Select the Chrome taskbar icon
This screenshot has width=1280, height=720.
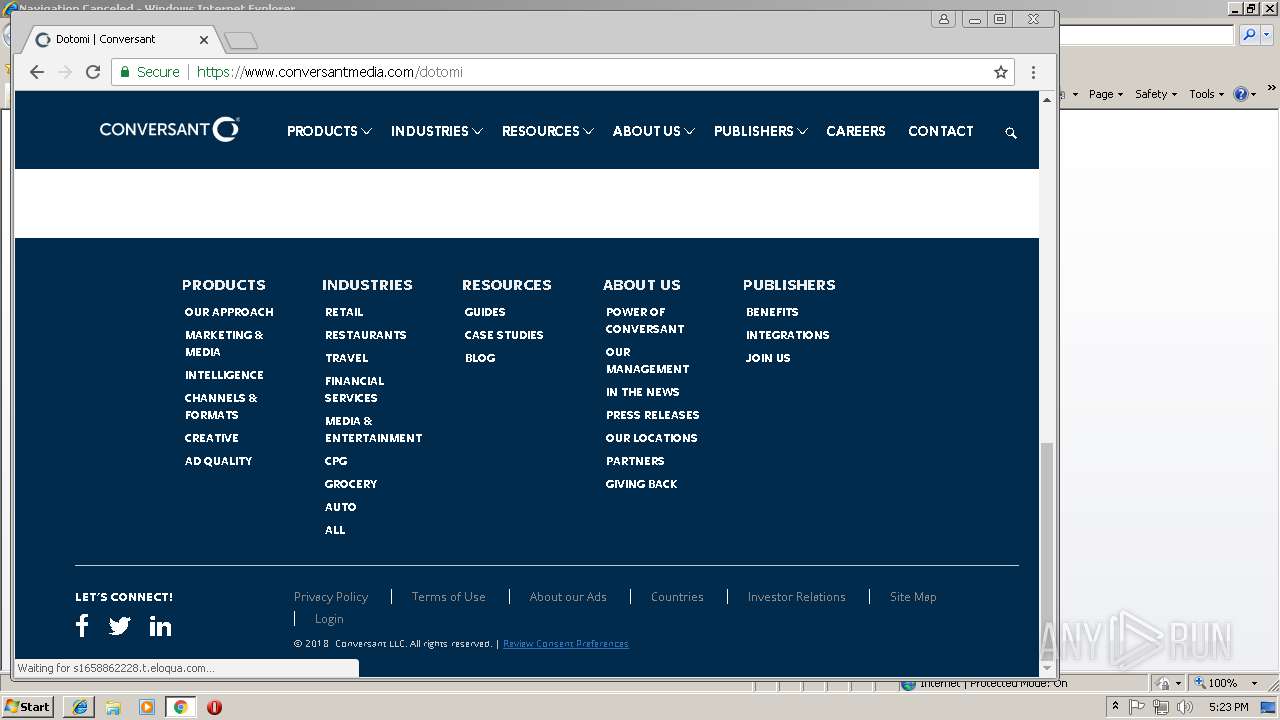click(180, 707)
